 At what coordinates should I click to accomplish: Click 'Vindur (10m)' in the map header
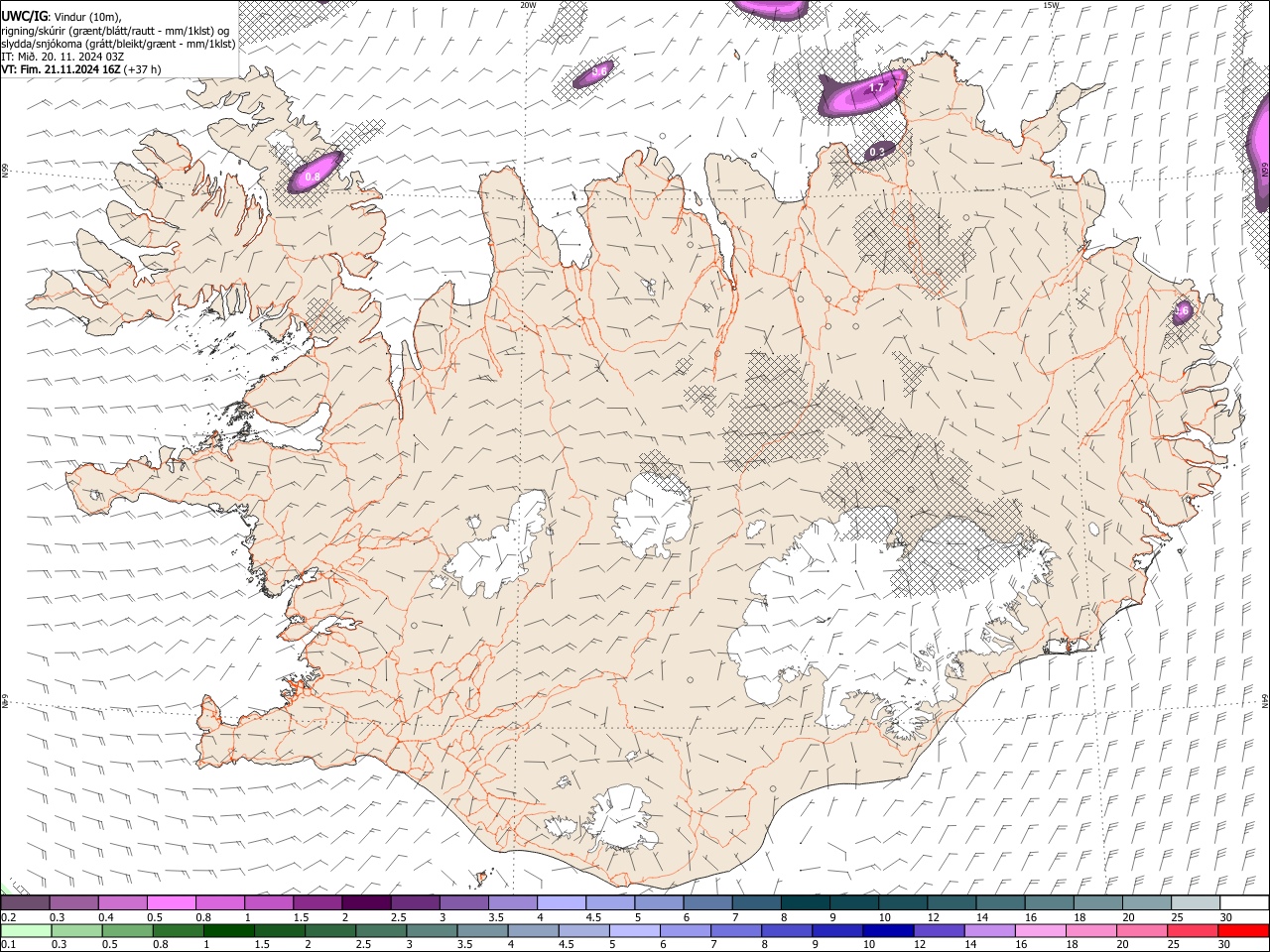coord(86,17)
